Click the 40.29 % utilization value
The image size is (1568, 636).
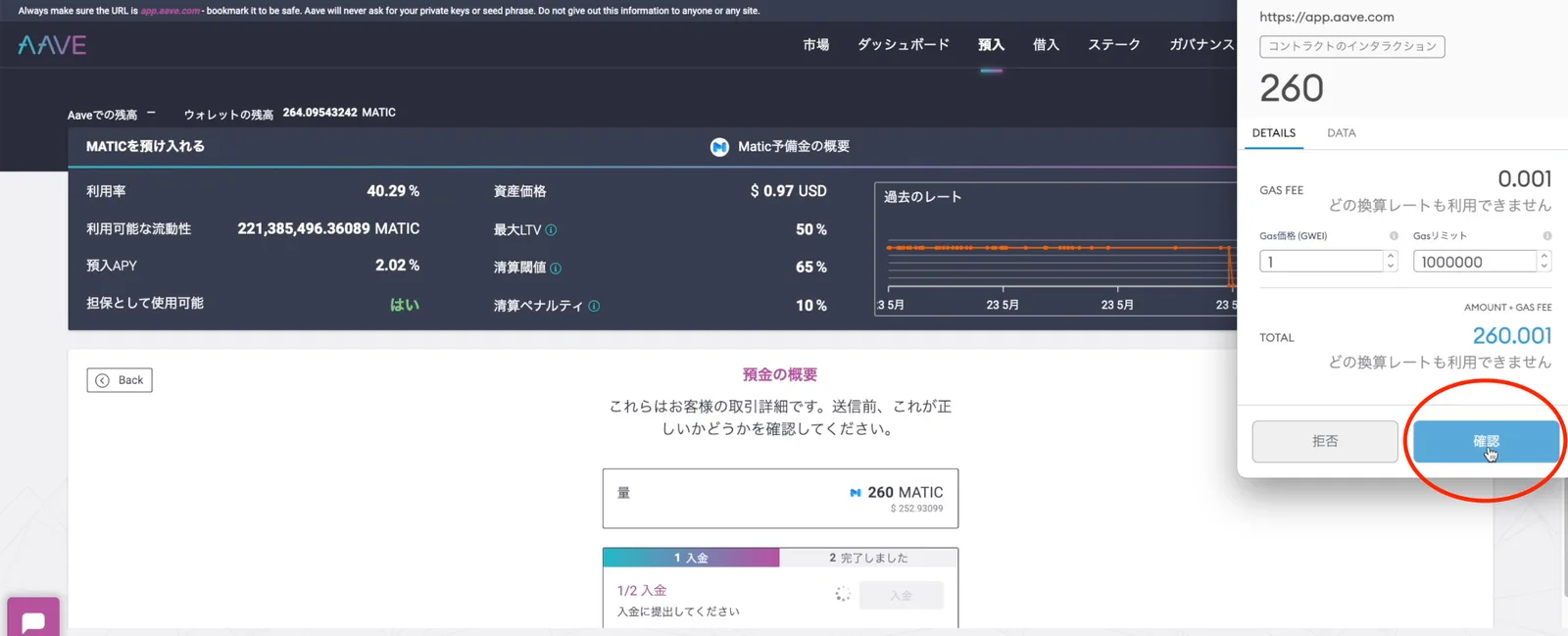[393, 191]
